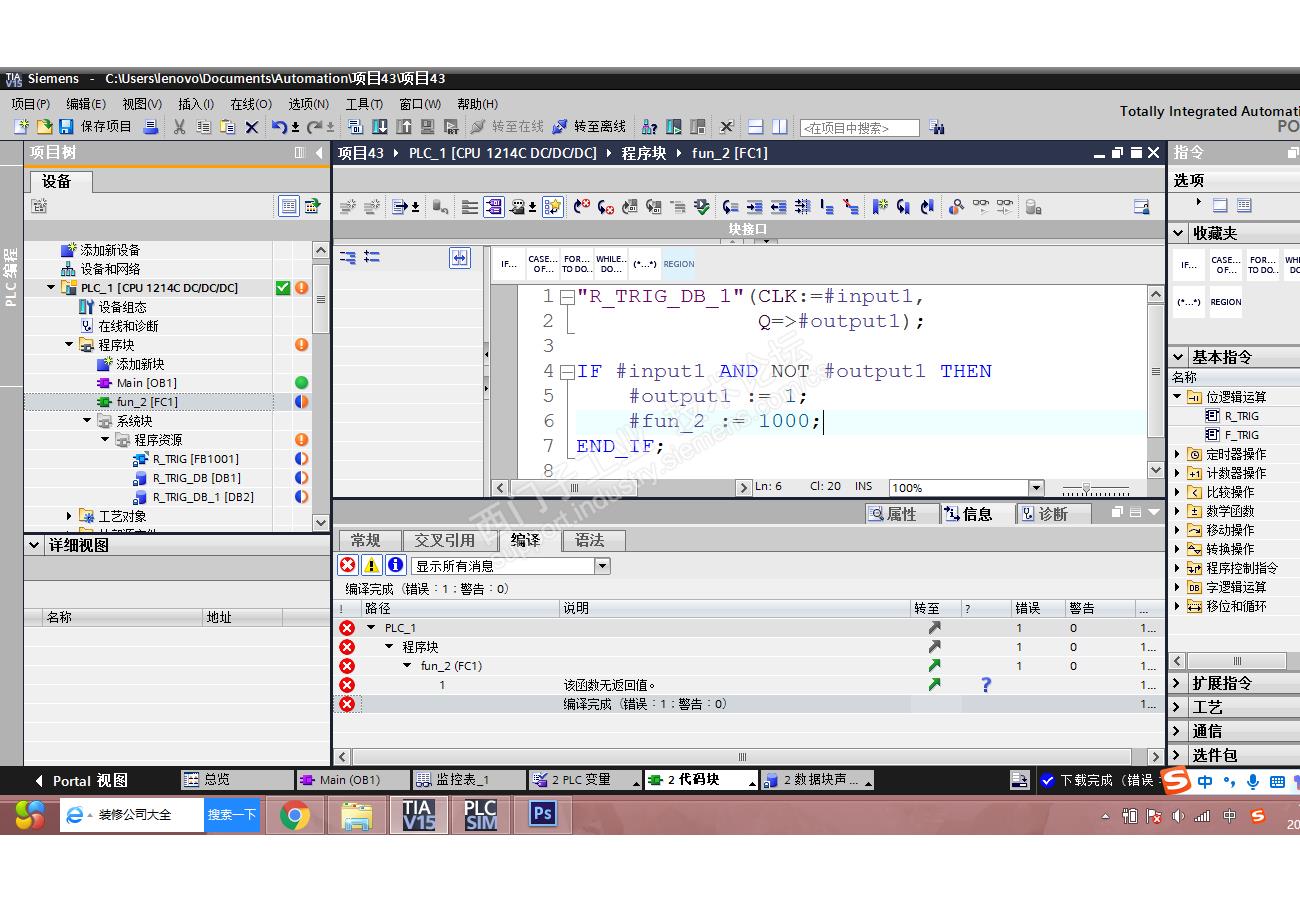Insert a CASE OF statement snippet
Screen dimensions: 1300x900
coord(543,264)
